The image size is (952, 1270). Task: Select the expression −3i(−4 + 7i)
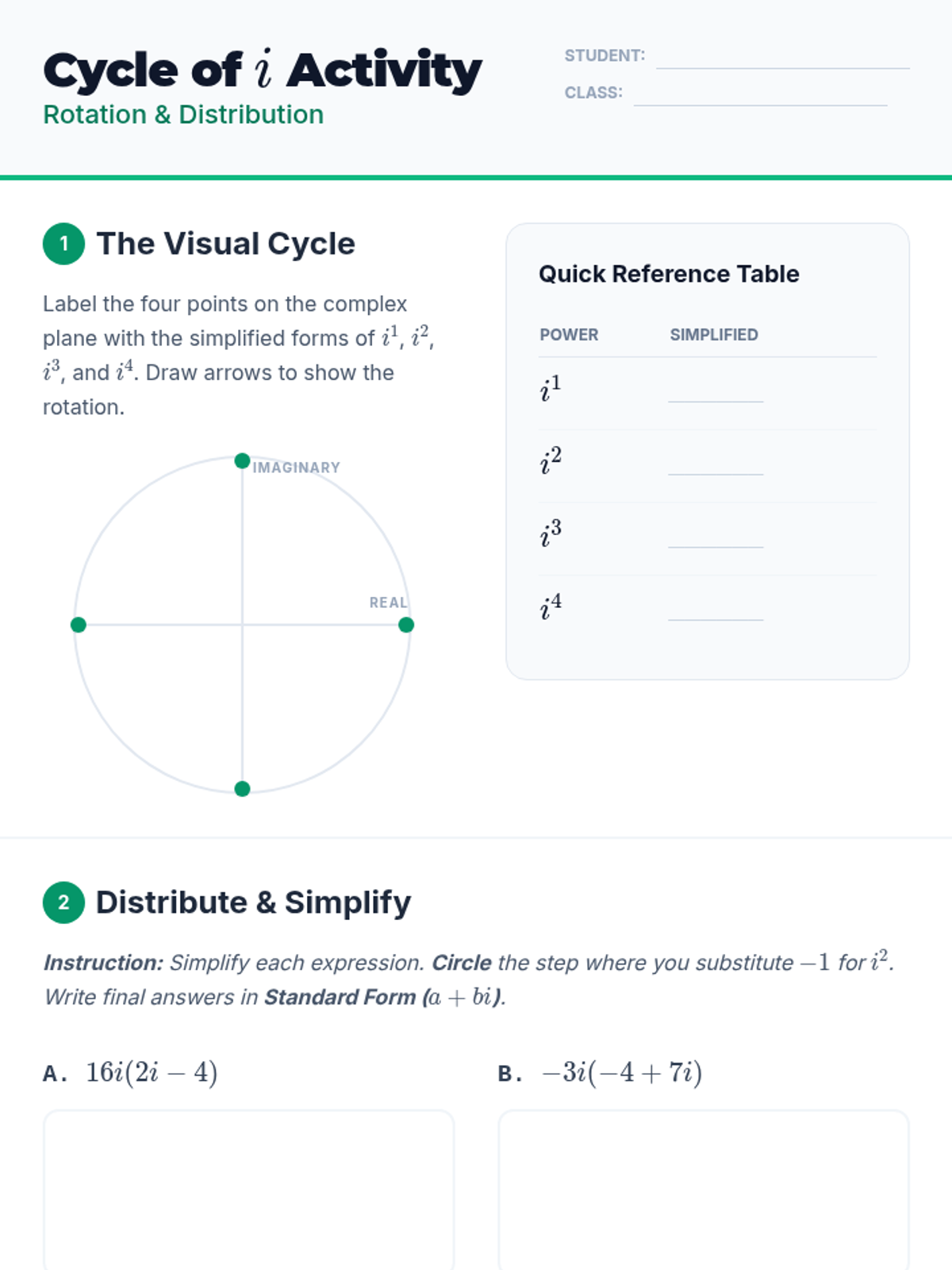(x=622, y=1073)
